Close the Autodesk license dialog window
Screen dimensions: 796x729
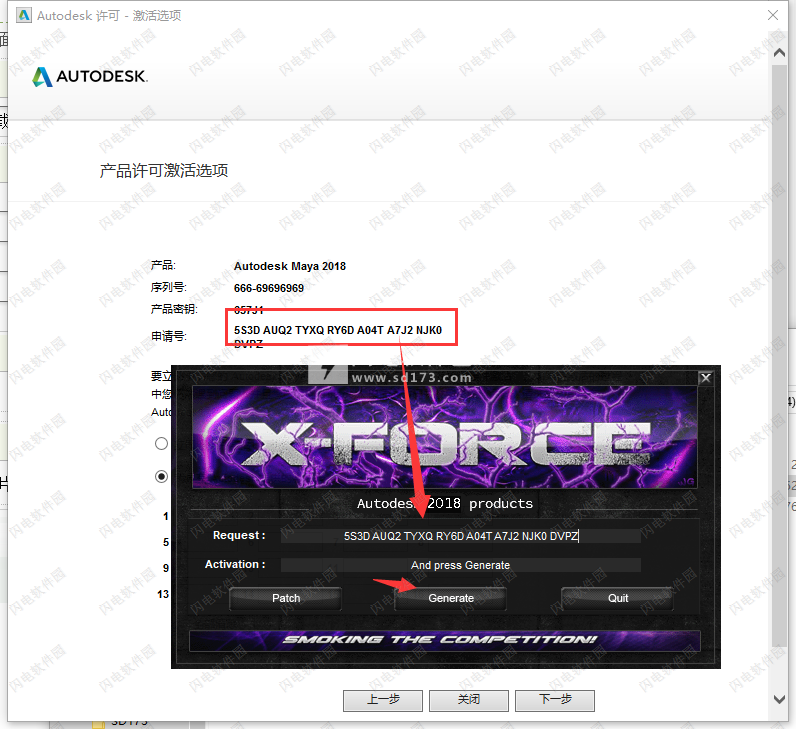[x=773, y=15]
